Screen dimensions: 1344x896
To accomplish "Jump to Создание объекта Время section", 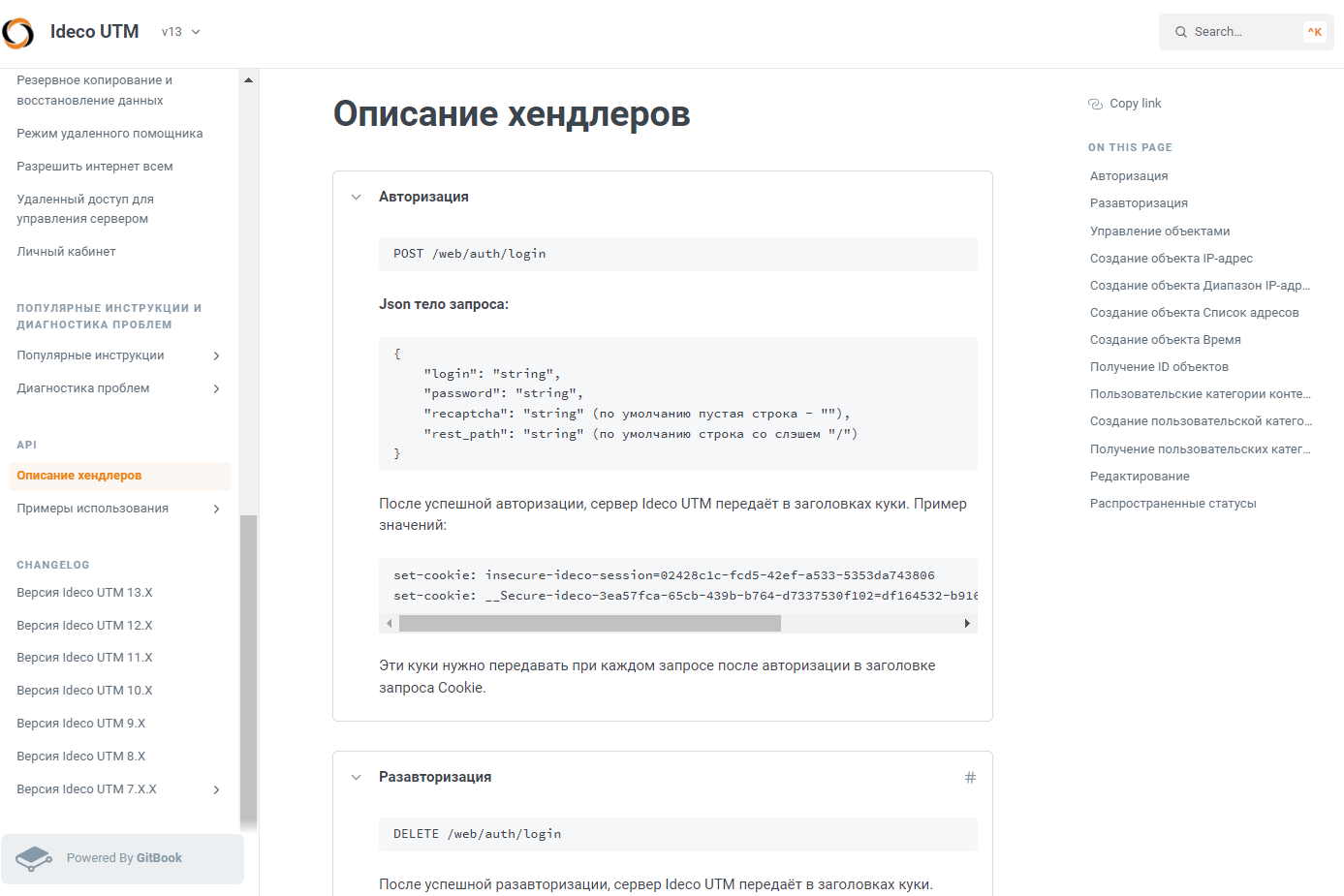I will pos(1166,340).
